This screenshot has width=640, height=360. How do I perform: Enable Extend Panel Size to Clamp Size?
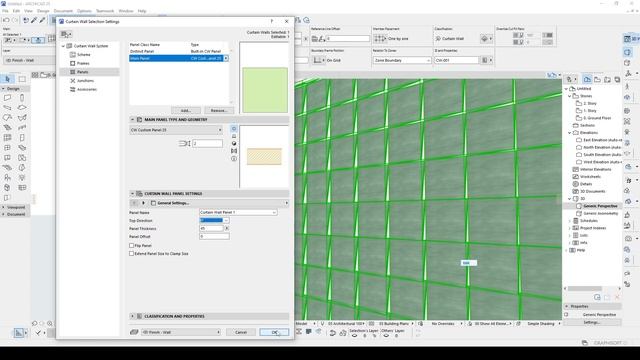[132, 253]
